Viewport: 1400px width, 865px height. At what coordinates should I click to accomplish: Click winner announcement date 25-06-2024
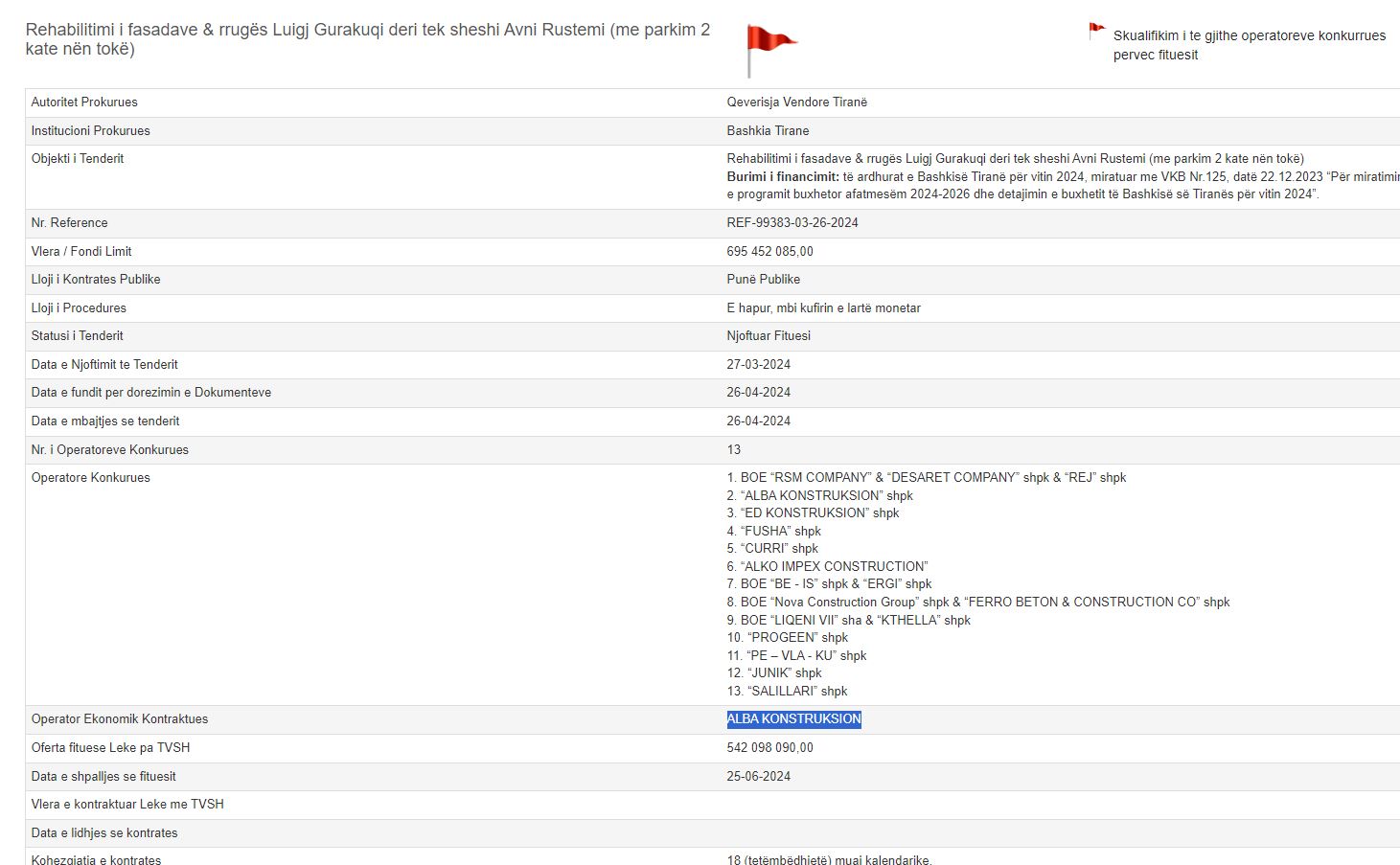(758, 777)
